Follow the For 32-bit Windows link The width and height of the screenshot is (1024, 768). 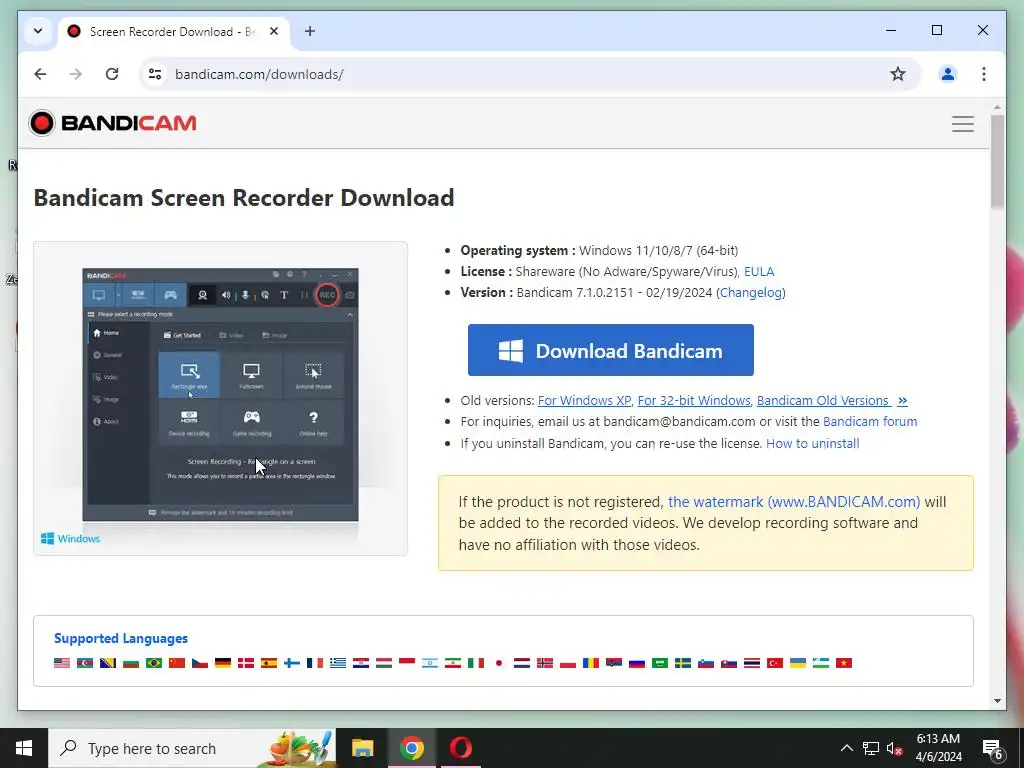tap(694, 400)
